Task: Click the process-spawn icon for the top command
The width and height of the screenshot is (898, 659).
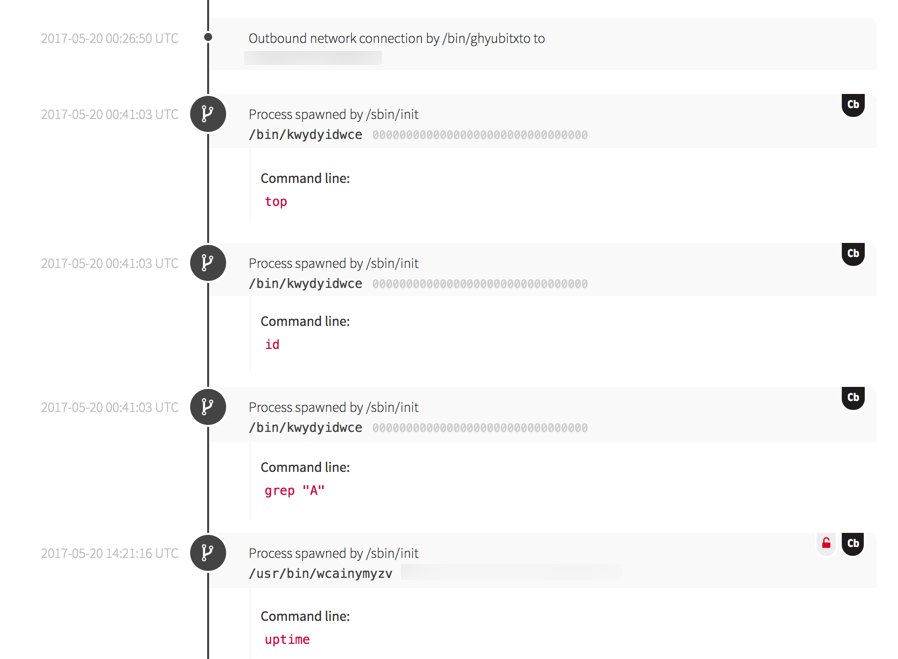Action: coord(208,114)
